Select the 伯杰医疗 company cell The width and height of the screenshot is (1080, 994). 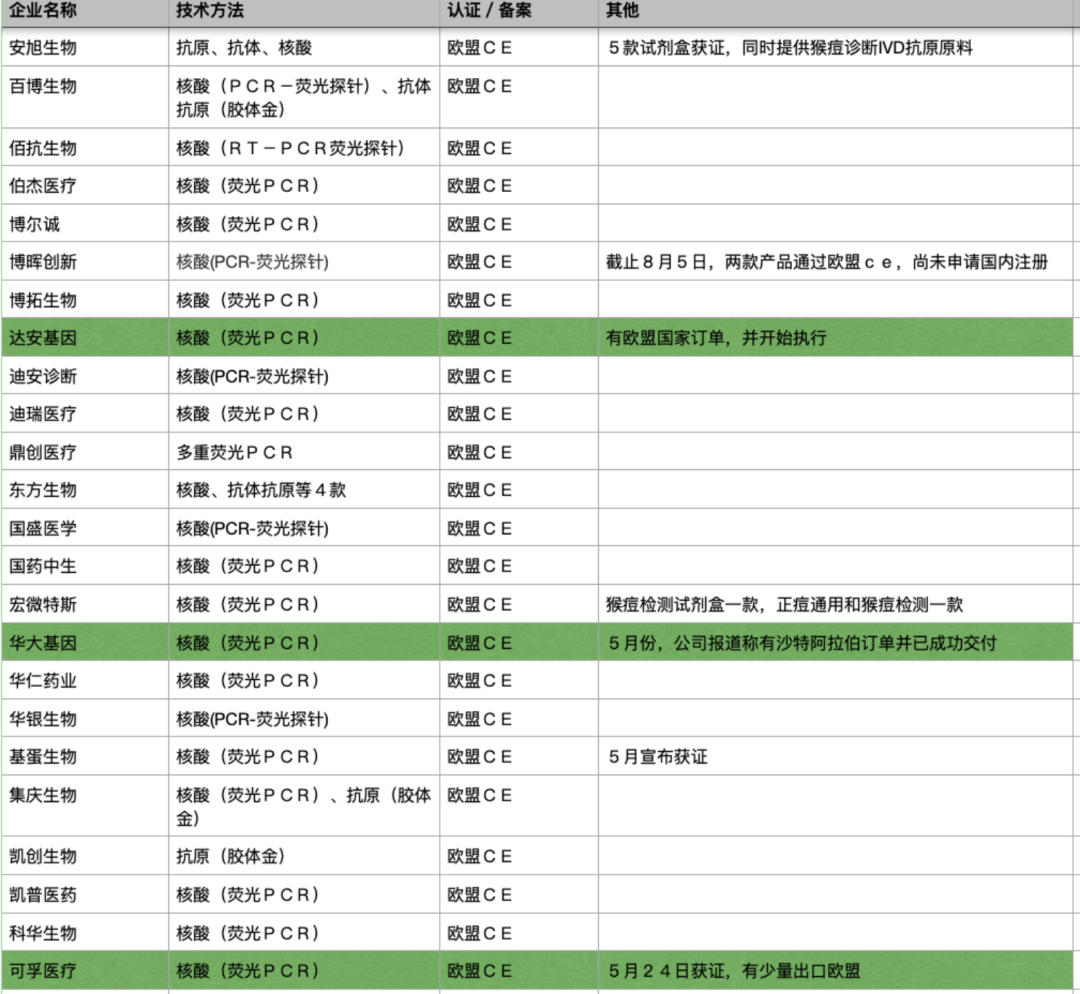tap(85, 185)
